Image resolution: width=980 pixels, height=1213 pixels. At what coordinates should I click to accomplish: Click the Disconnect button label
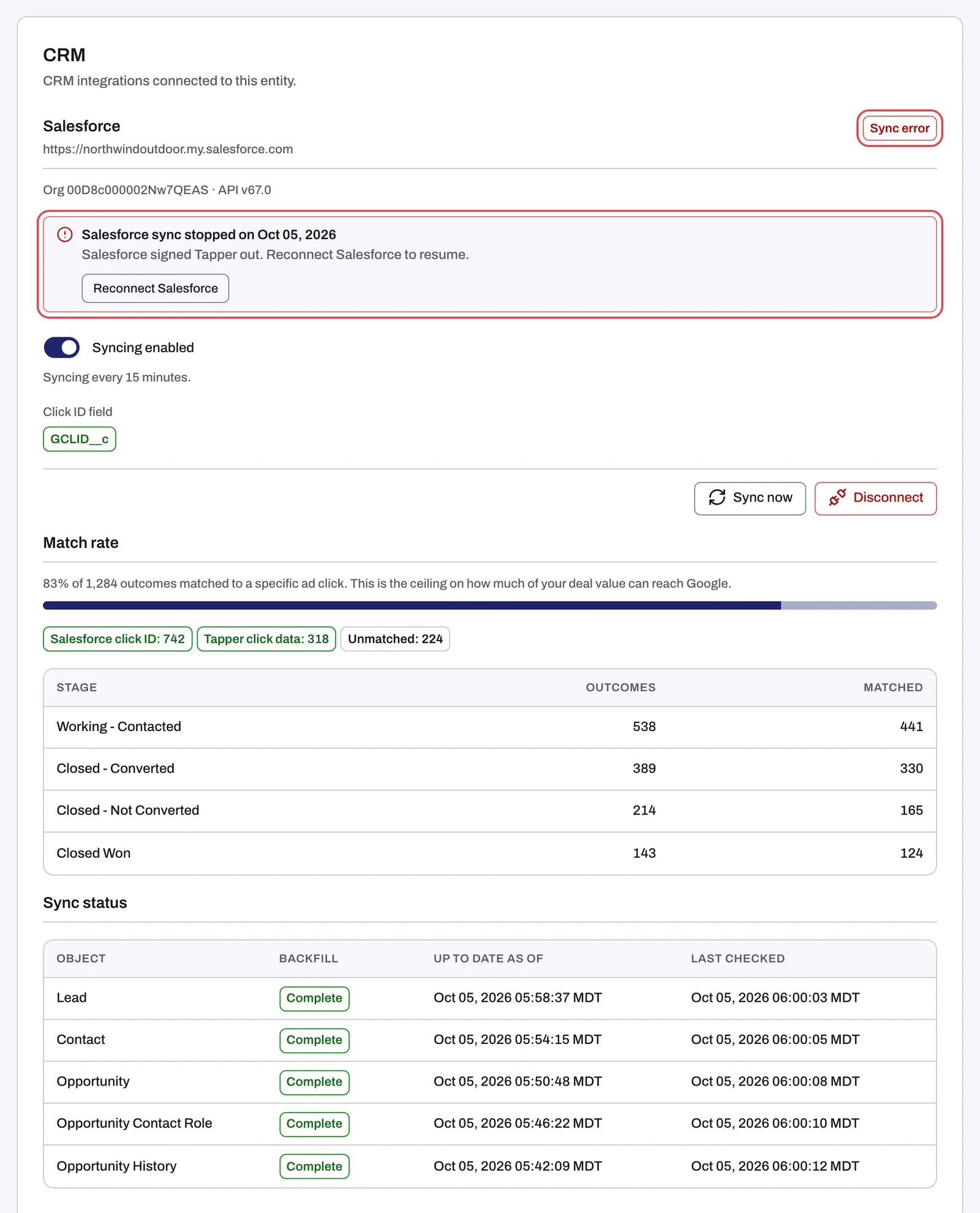point(888,498)
